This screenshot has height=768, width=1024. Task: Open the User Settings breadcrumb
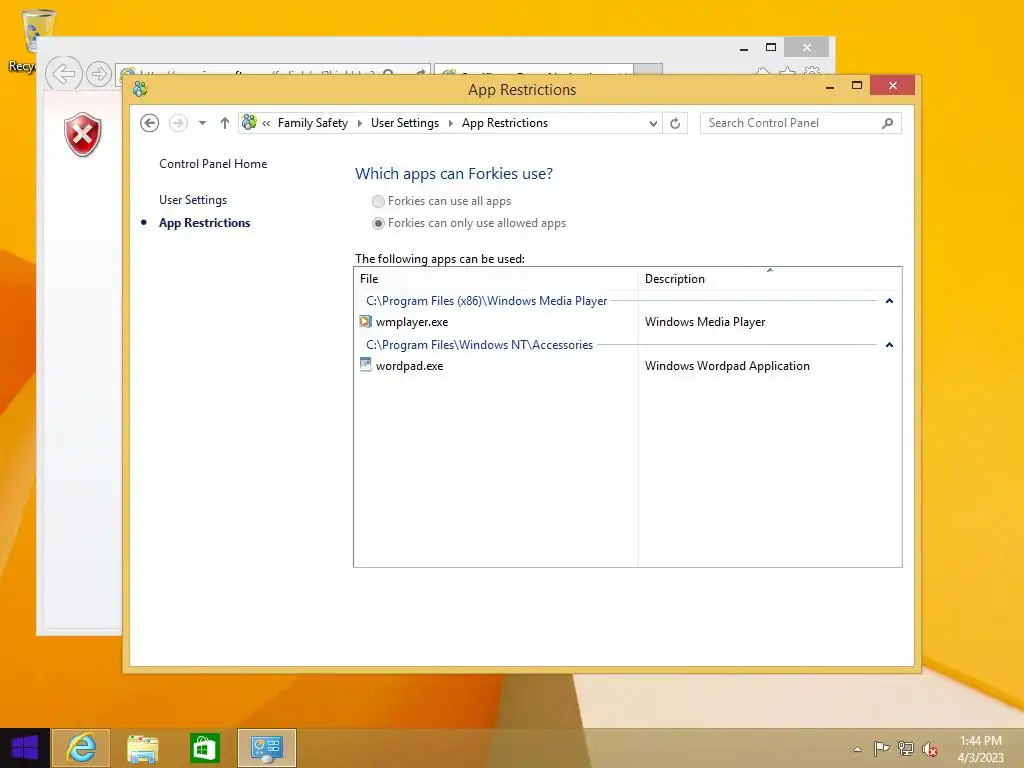pyautogui.click(x=405, y=123)
